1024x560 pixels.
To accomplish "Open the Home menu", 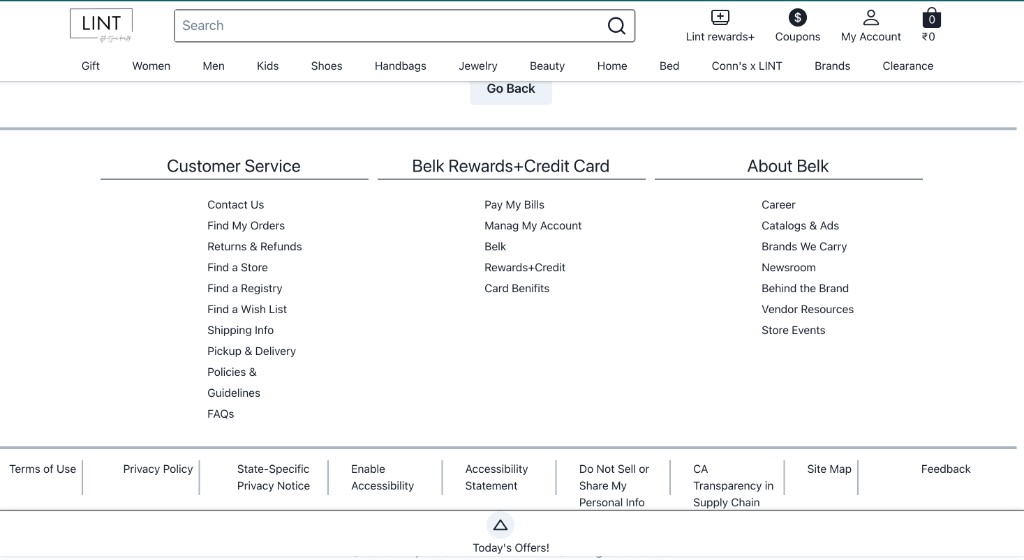I will click(612, 66).
